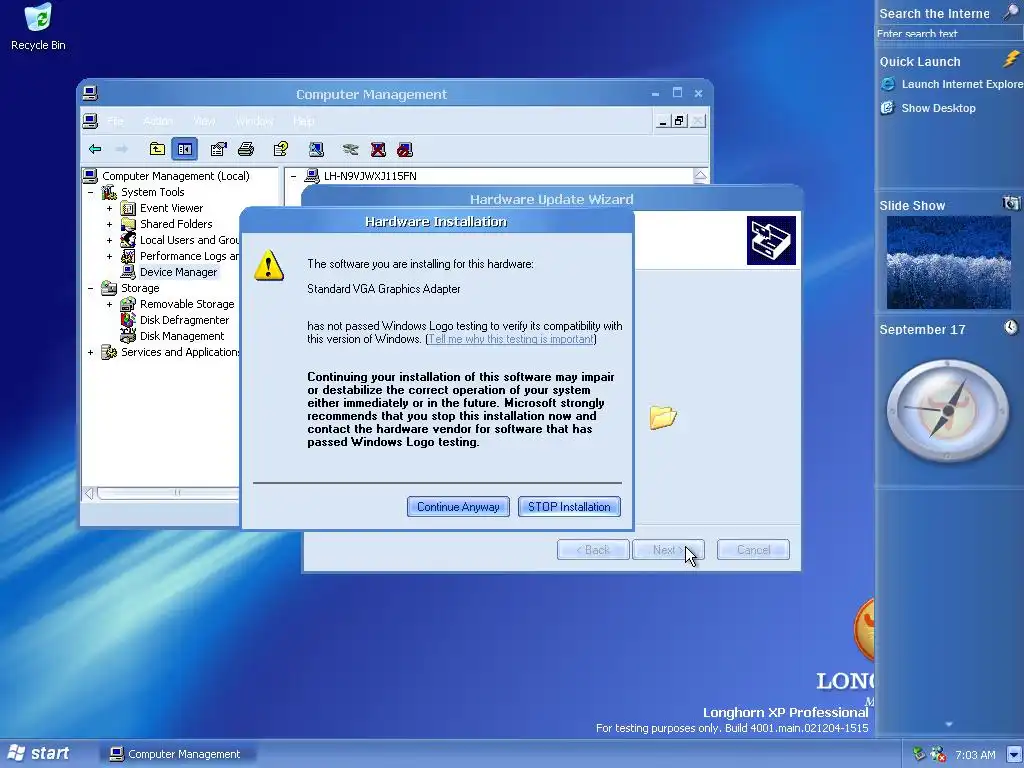The image size is (1024, 768).
Task: Open 'Tell me why this testing is important' link
Action: (x=511, y=339)
